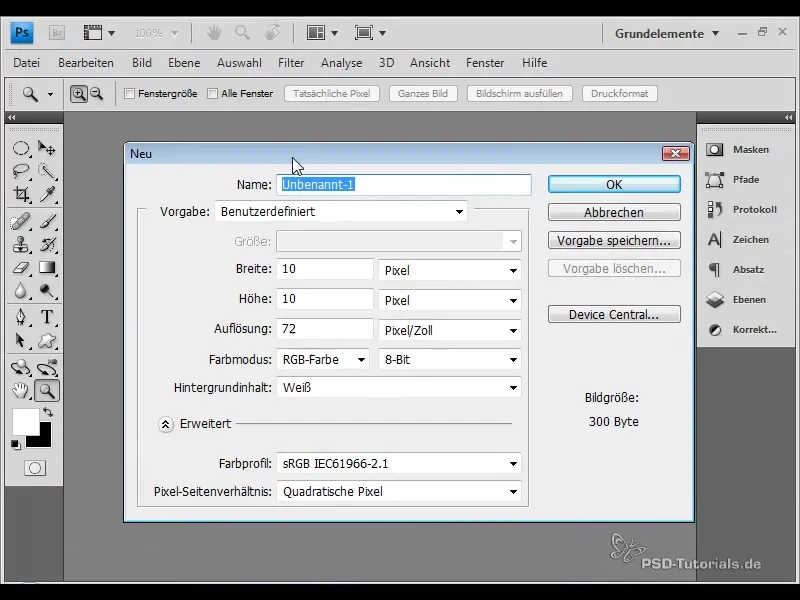Open the Ansicht menu

coord(430,63)
